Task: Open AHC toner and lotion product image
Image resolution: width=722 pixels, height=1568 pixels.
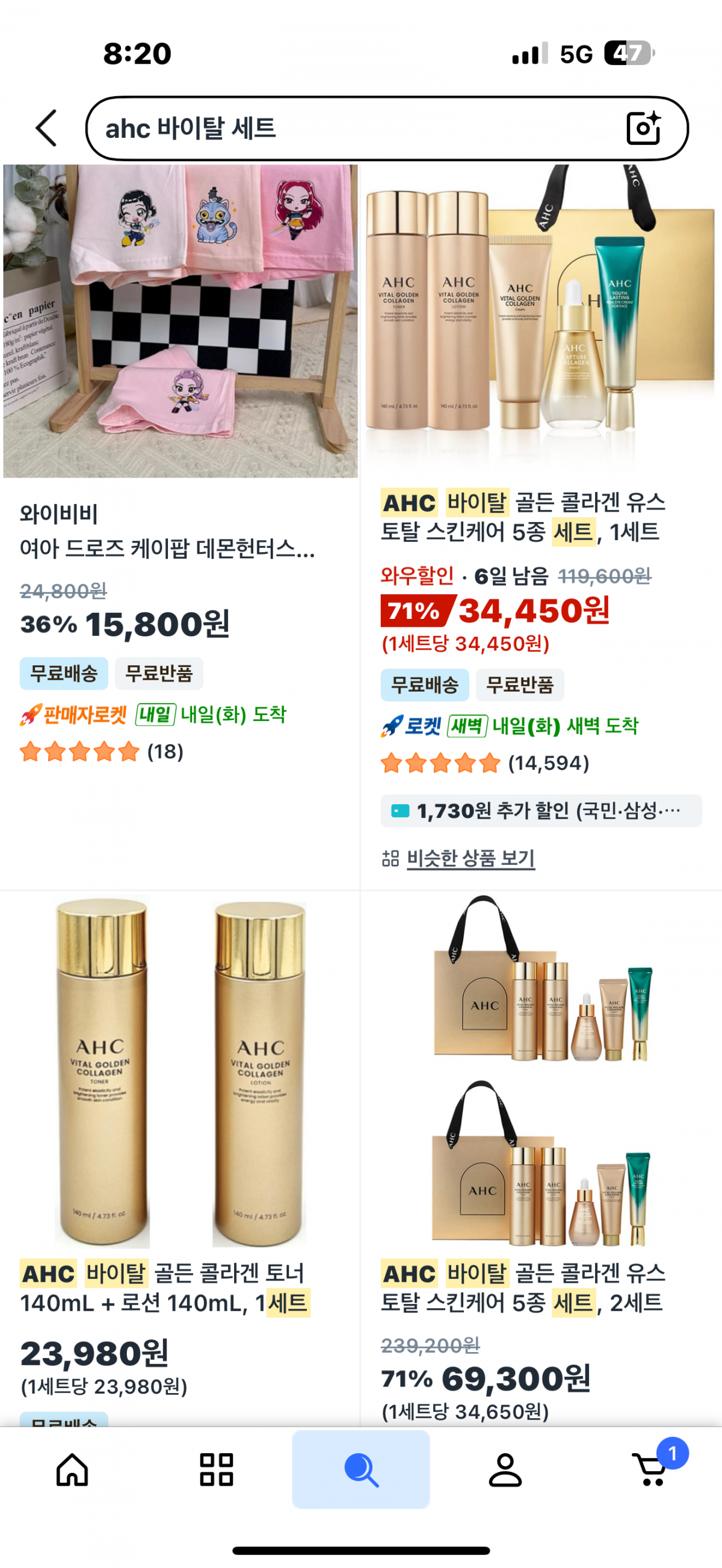Action: pyautogui.click(x=180, y=1071)
